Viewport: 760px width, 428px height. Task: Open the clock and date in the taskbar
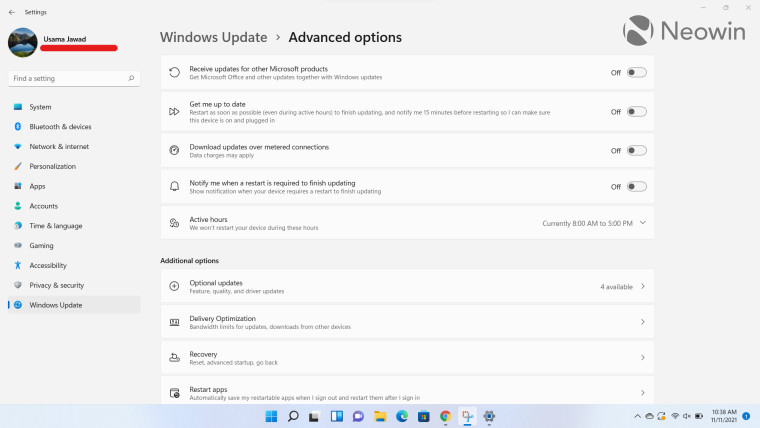(724, 416)
